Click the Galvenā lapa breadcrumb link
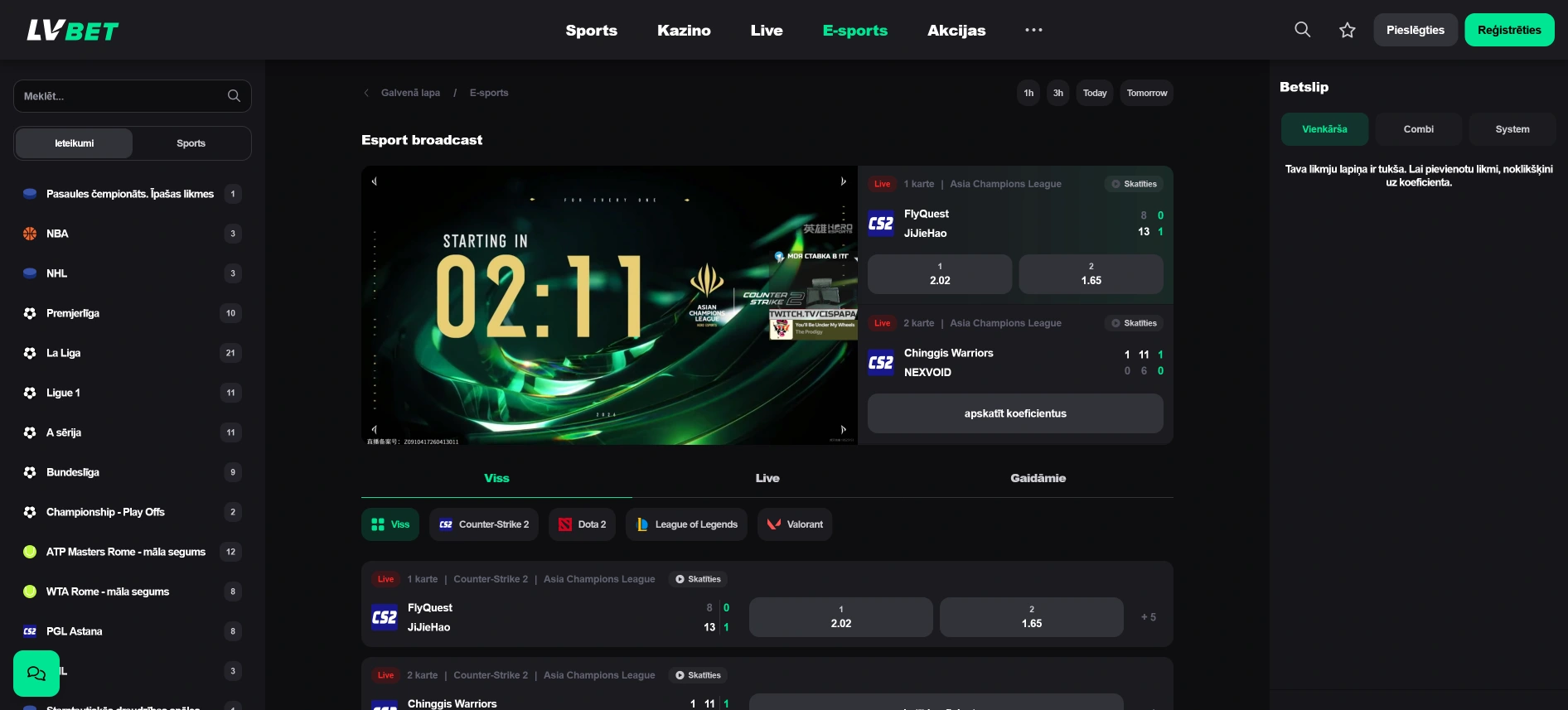 pyautogui.click(x=410, y=93)
